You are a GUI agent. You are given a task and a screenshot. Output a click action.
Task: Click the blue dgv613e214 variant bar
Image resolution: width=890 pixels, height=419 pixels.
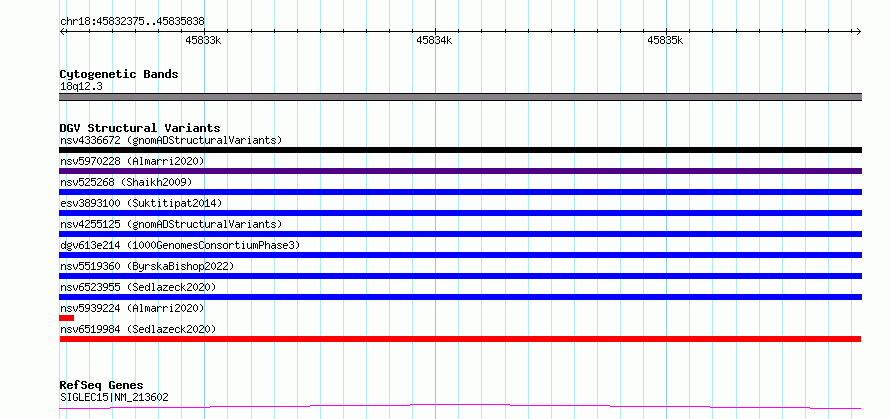coord(460,255)
